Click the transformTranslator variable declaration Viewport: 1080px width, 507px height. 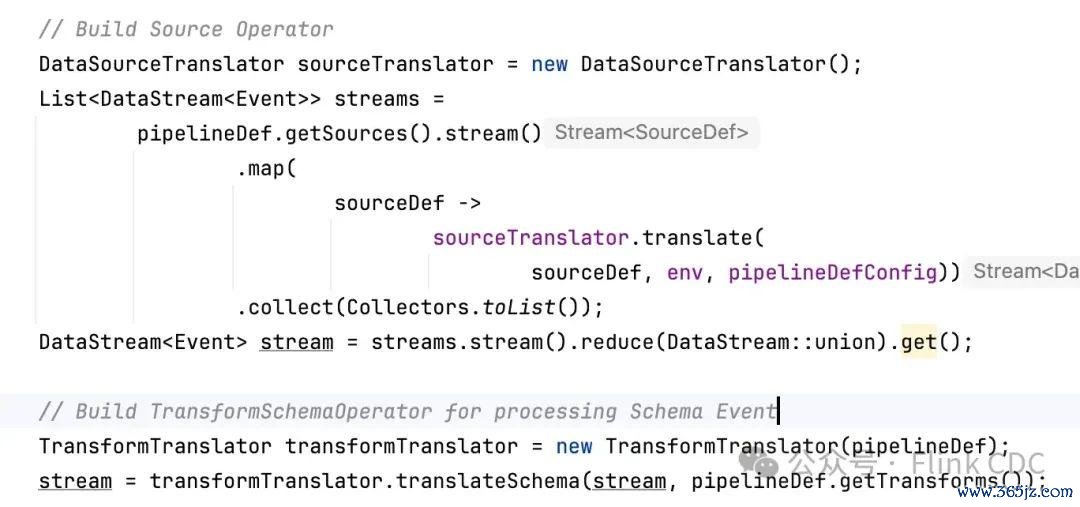(402, 446)
